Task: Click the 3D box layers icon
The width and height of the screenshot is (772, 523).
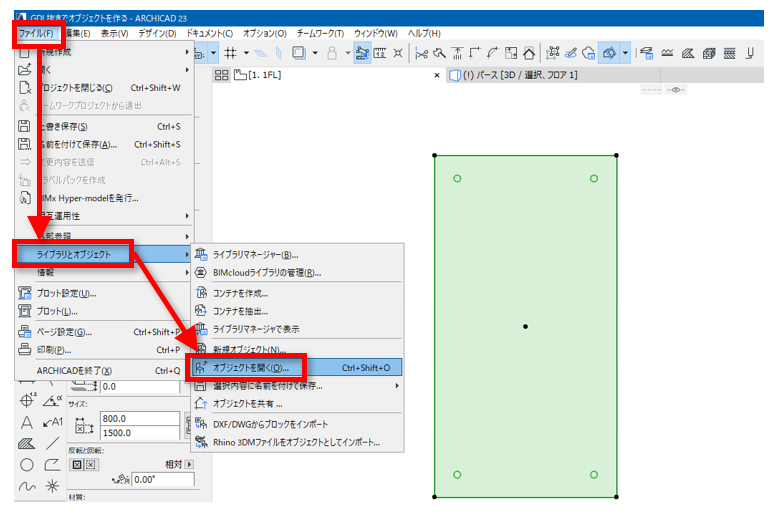Action: click(x=708, y=53)
